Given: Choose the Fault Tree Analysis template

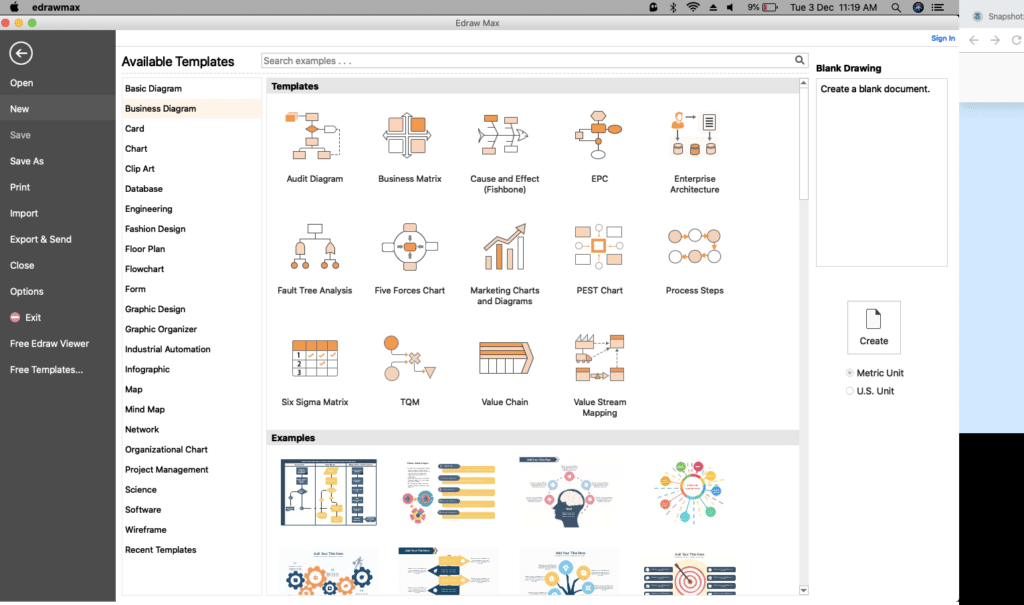Looking at the screenshot, I should point(313,245).
